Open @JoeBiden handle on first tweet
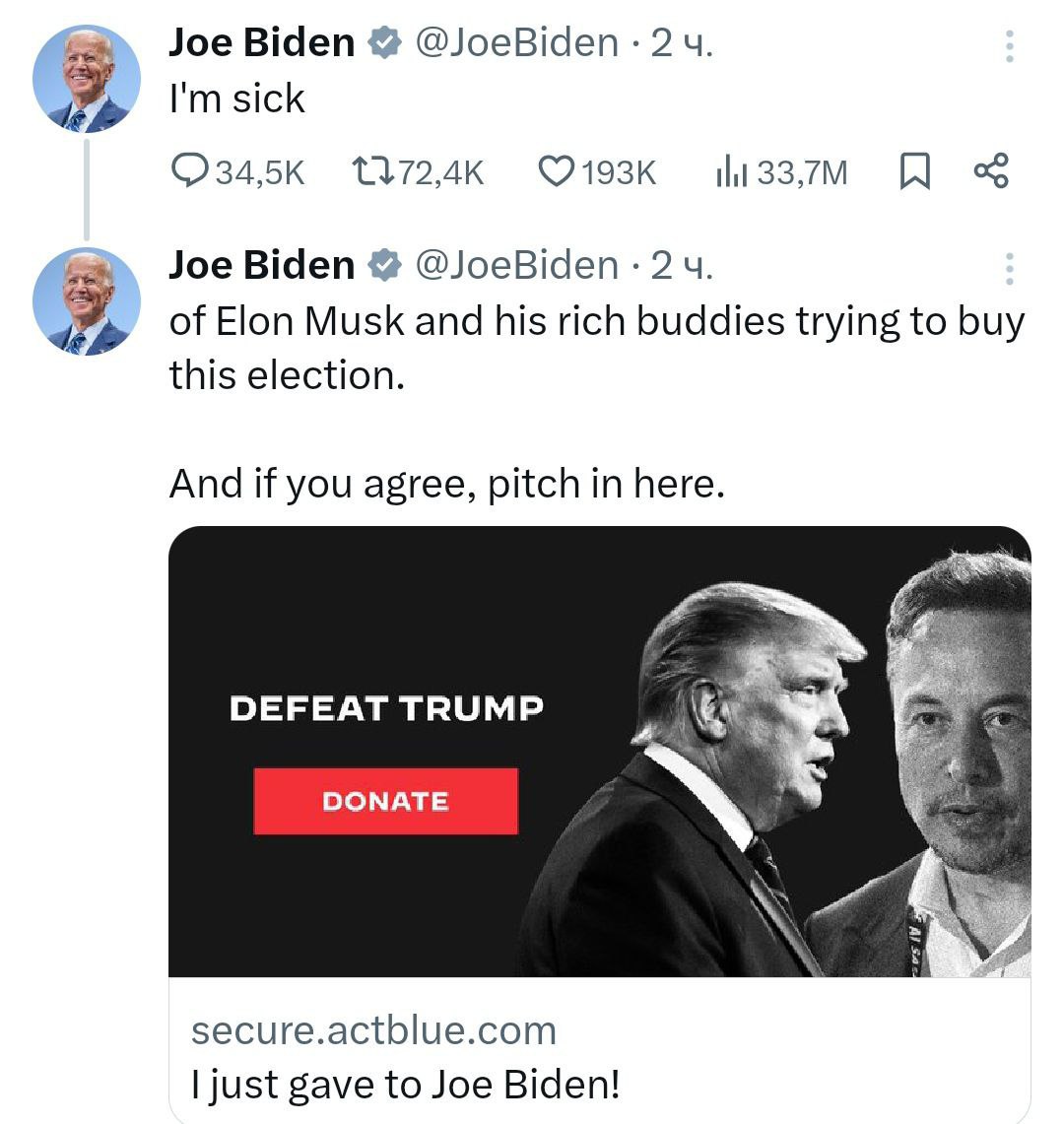 (518, 43)
